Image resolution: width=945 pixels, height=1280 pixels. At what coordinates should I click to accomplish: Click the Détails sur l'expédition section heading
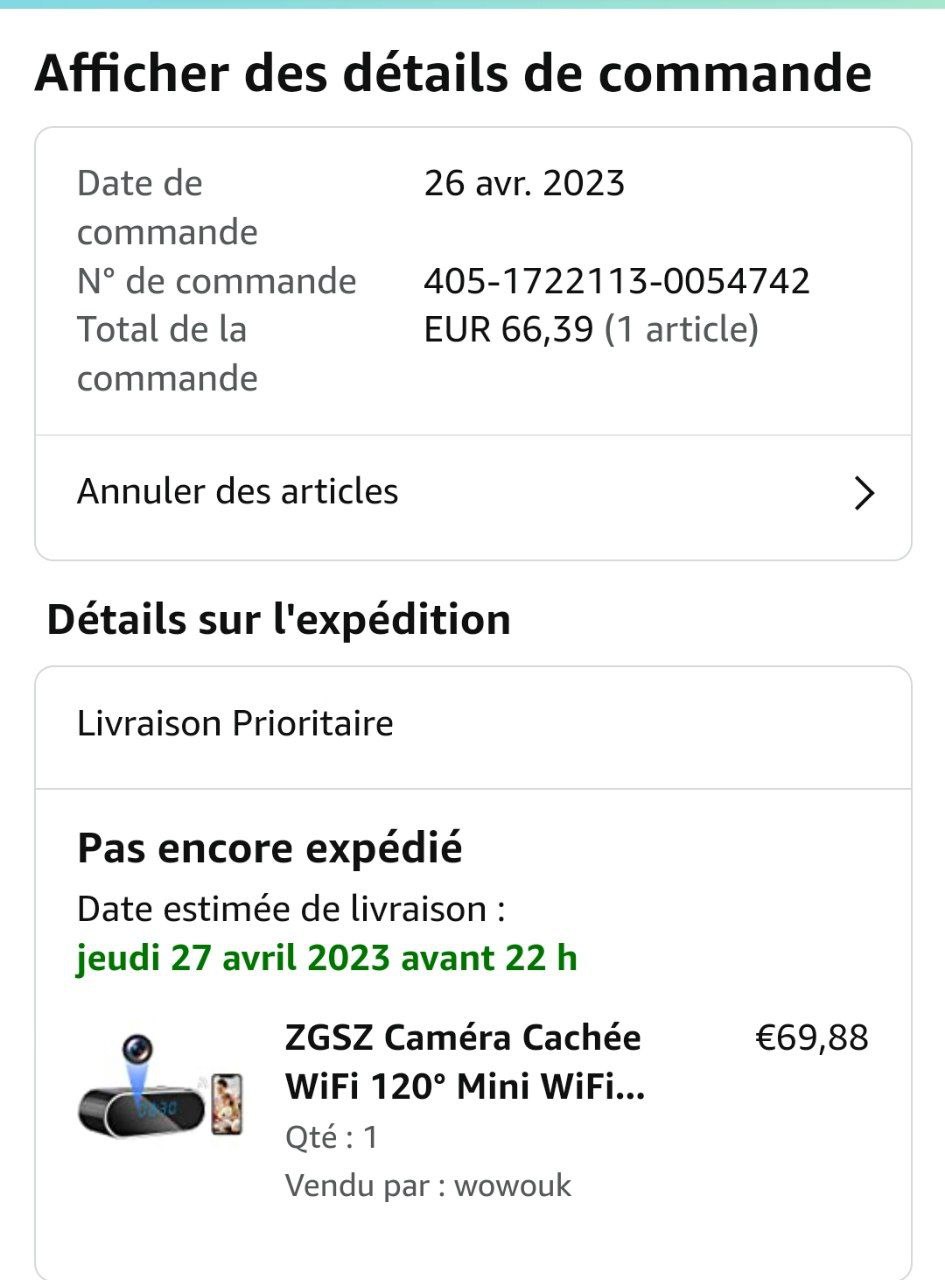point(279,620)
